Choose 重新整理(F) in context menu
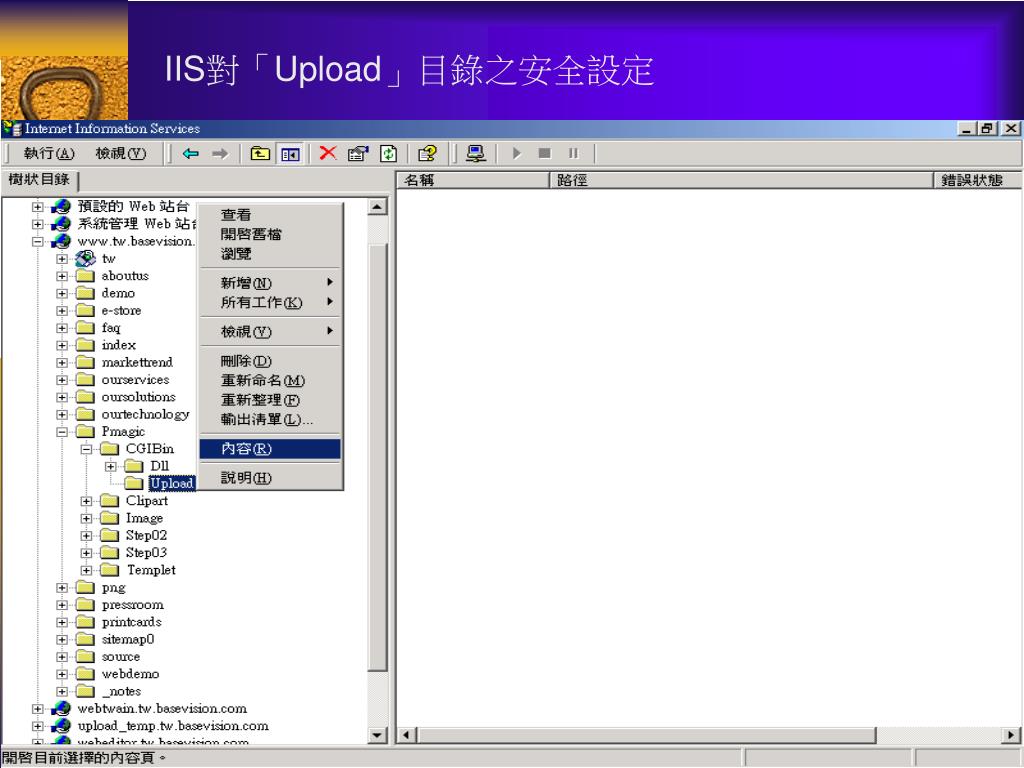1024x768 pixels. [270, 400]
